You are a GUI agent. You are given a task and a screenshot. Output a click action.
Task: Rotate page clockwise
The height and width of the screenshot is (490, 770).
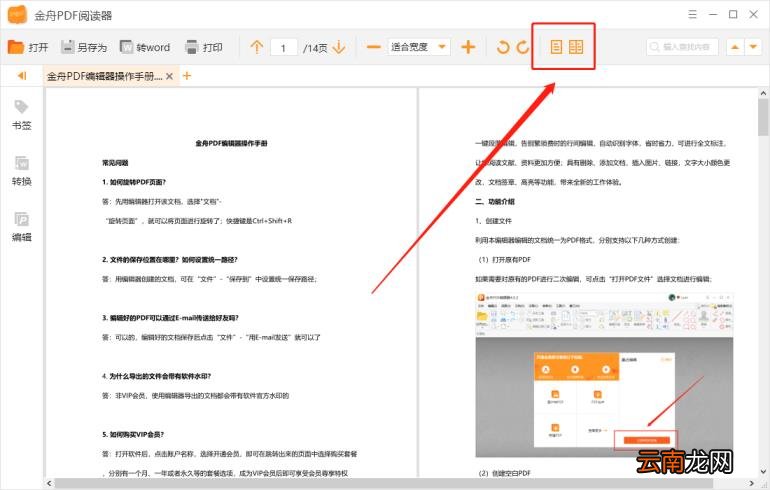coord(523,47)
